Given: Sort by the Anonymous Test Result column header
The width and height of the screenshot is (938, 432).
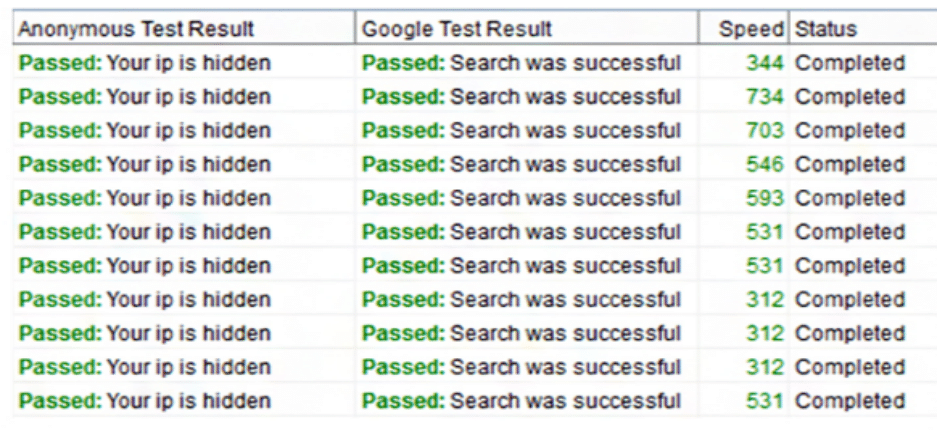Looking at the screenshot, I should click(184, 29).
